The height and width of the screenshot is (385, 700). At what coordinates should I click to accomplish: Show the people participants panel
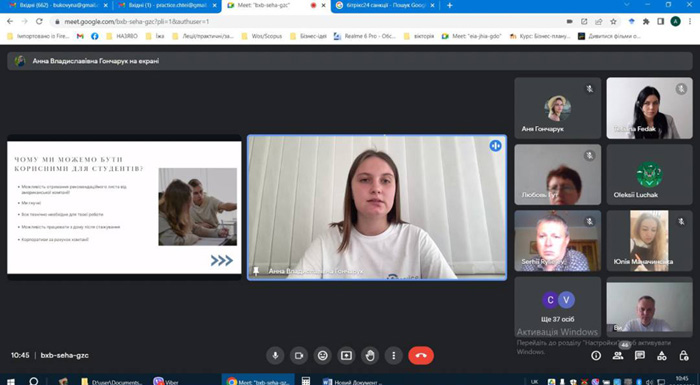pos(618,356)
